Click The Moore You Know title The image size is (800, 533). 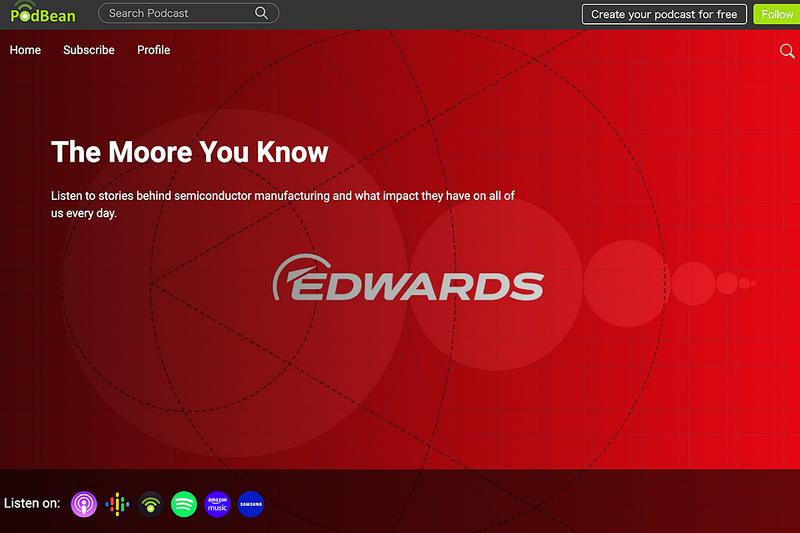[x=190, y=152]
